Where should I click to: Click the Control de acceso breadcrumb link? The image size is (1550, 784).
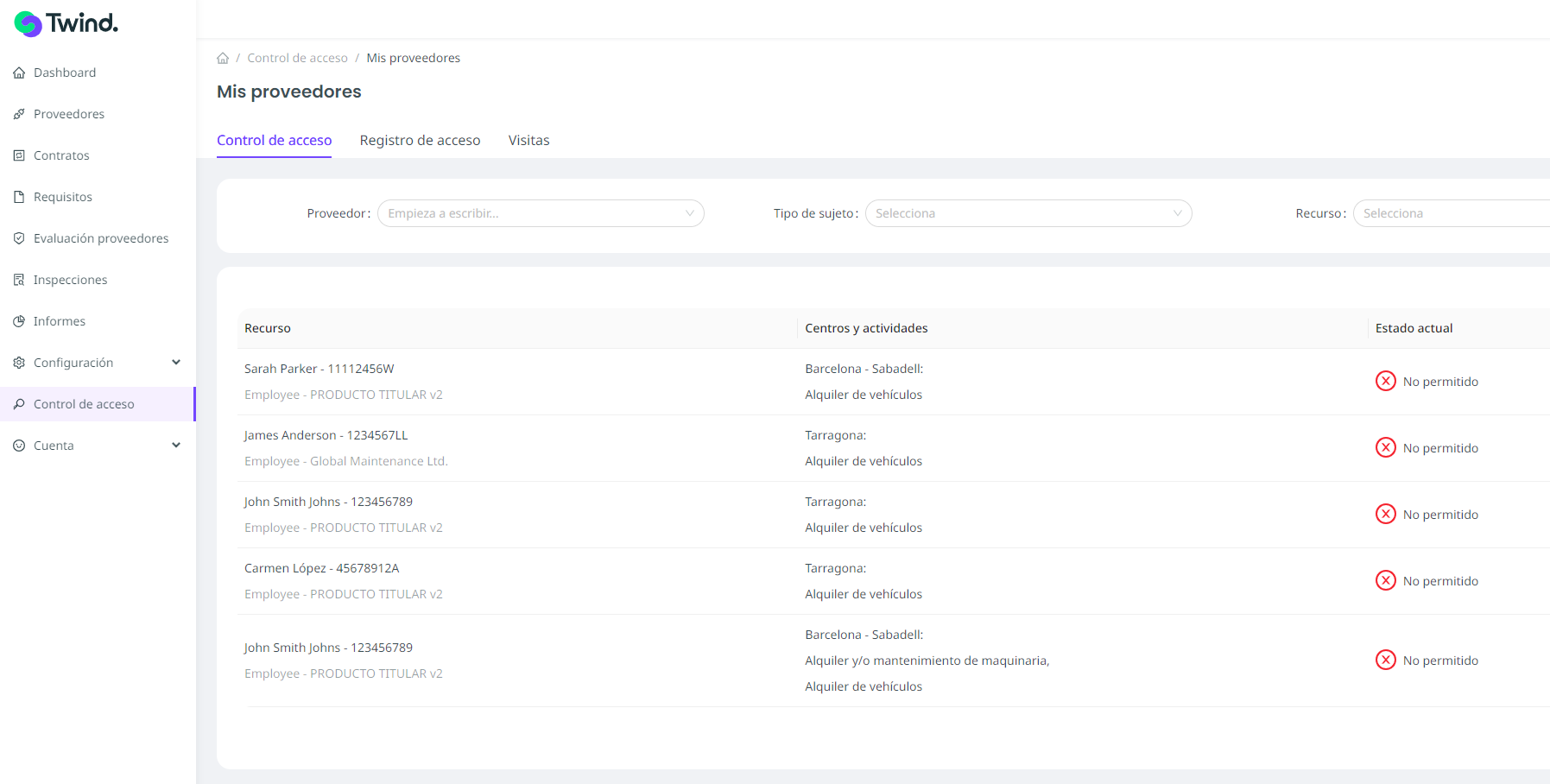[x=297, y=57]
